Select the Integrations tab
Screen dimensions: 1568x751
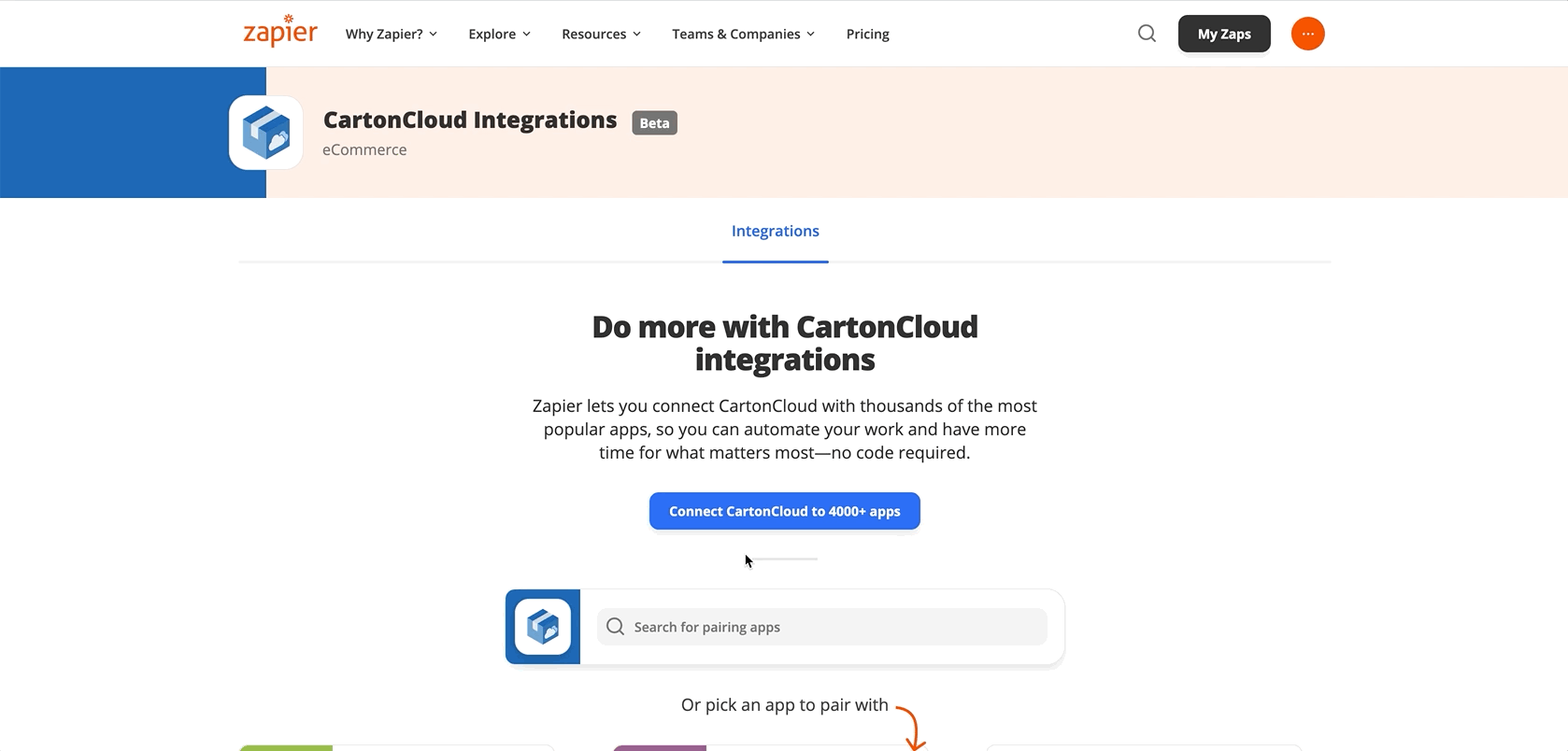(x=775, y=231)
